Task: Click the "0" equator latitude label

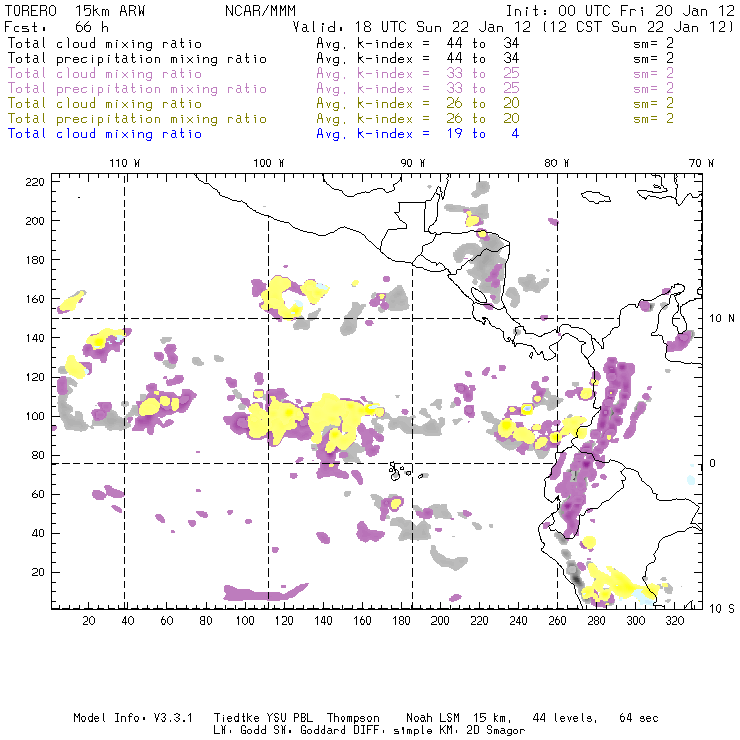Action: pyautogui.click(x=712, y=463)
